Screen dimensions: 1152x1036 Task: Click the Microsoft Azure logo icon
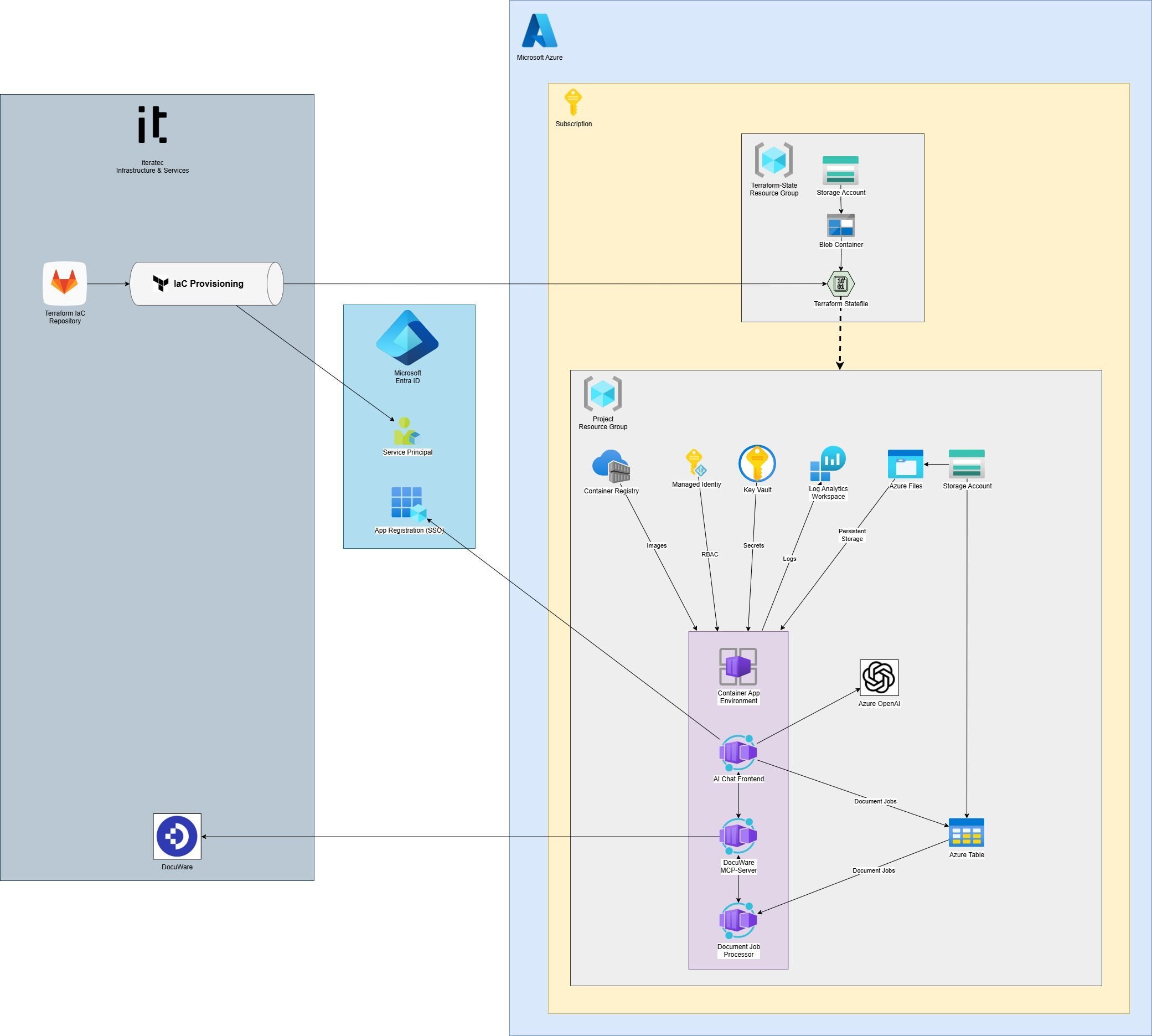click(540, 31)
